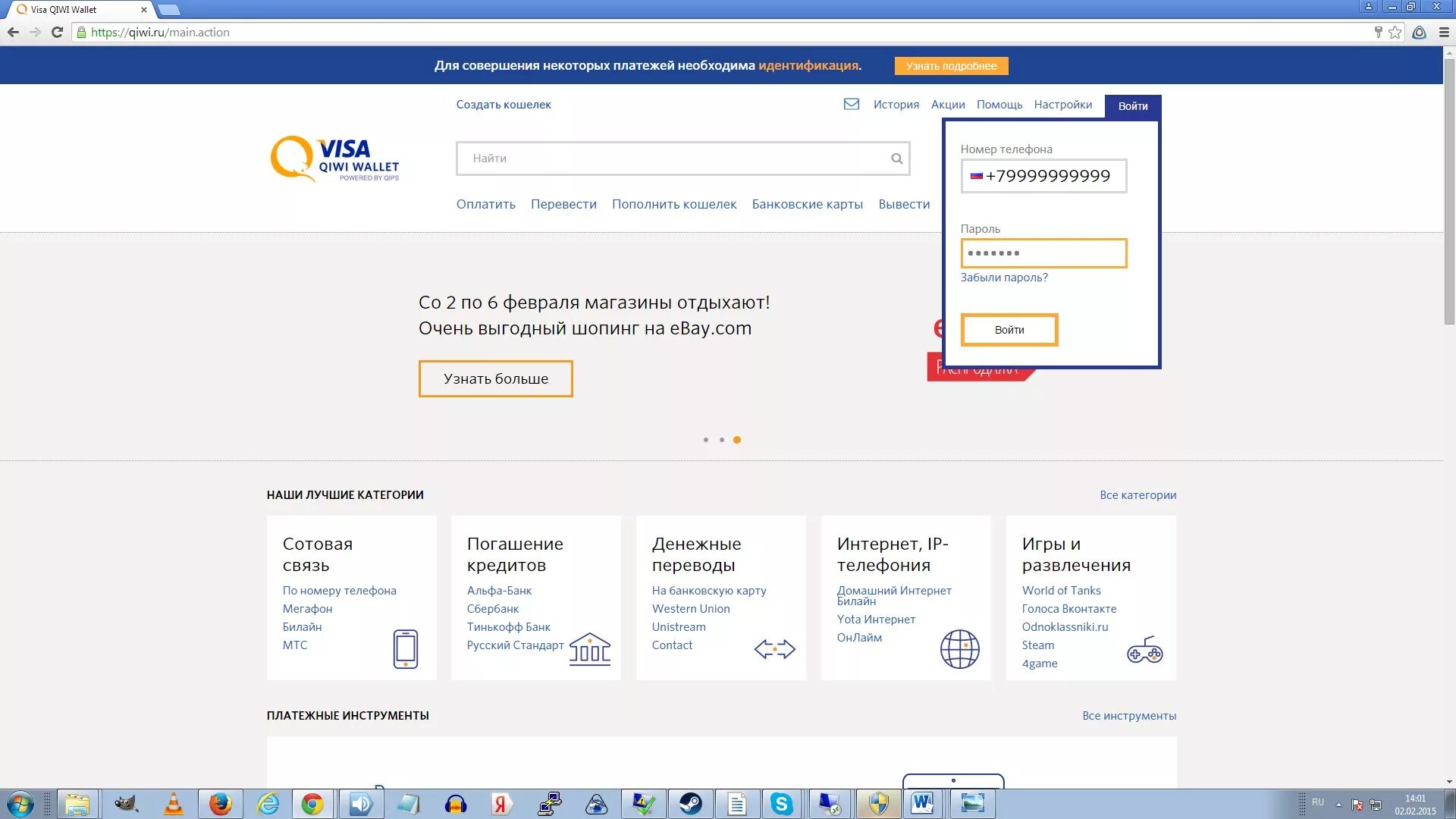This screenshot has width=1456, height=819.
Task: Reload the page
Action: click(57, 32)
